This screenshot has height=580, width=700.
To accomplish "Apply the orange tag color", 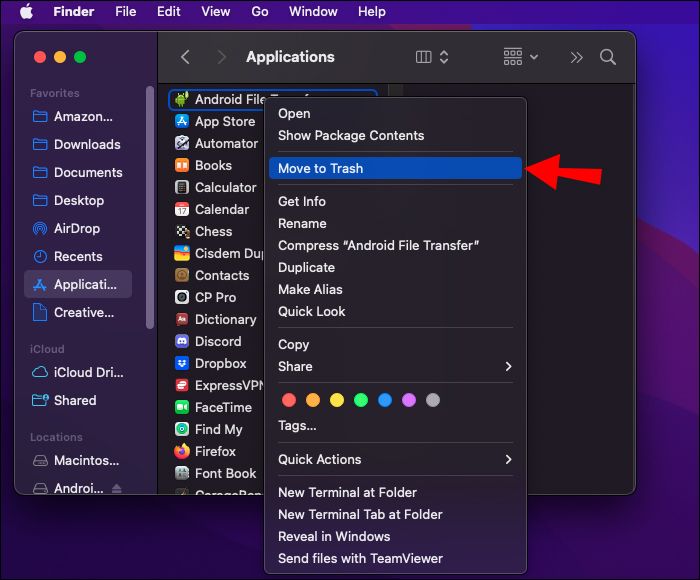I will [x=313, y=400].
